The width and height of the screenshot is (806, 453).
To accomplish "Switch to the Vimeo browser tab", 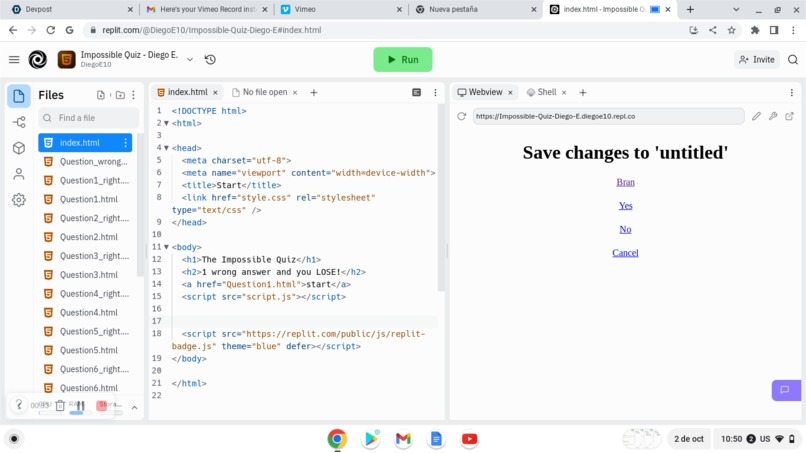I will 341,9.
